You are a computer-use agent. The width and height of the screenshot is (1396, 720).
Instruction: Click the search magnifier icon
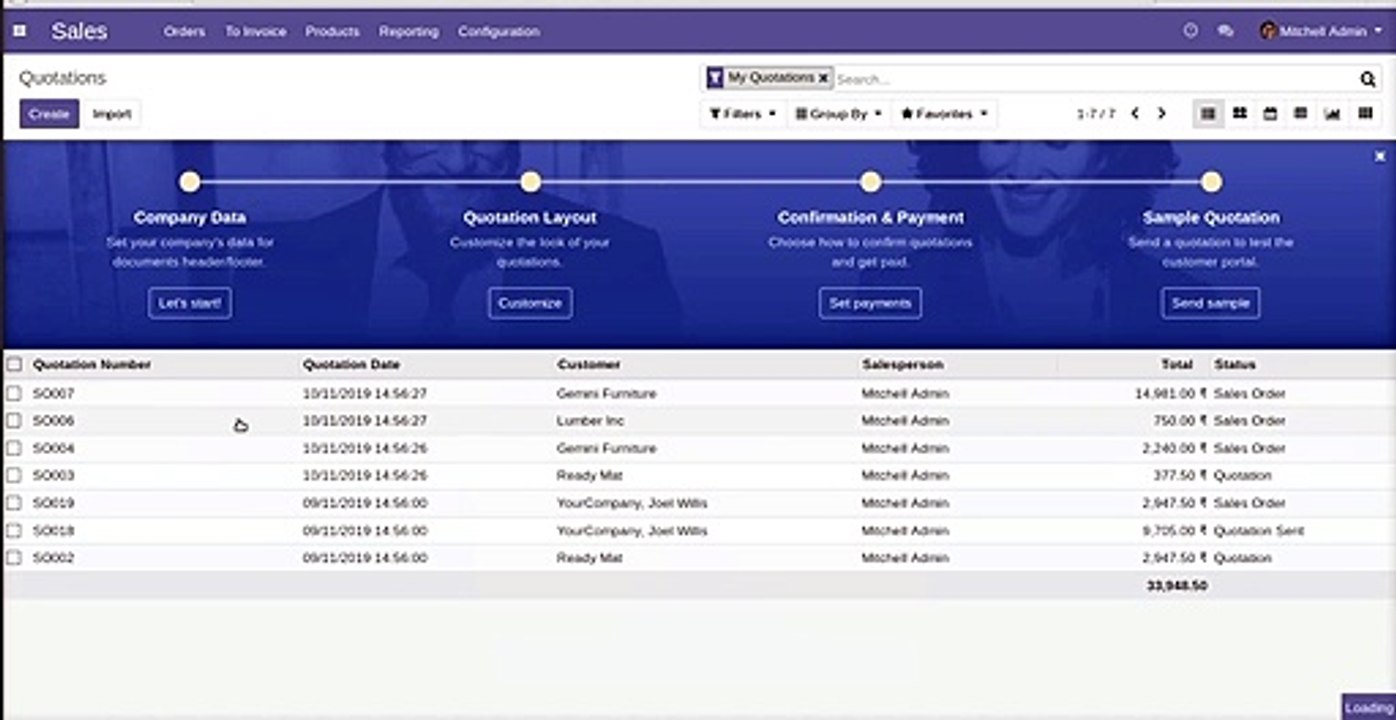pyautogui.click(x=1368, y=79)
